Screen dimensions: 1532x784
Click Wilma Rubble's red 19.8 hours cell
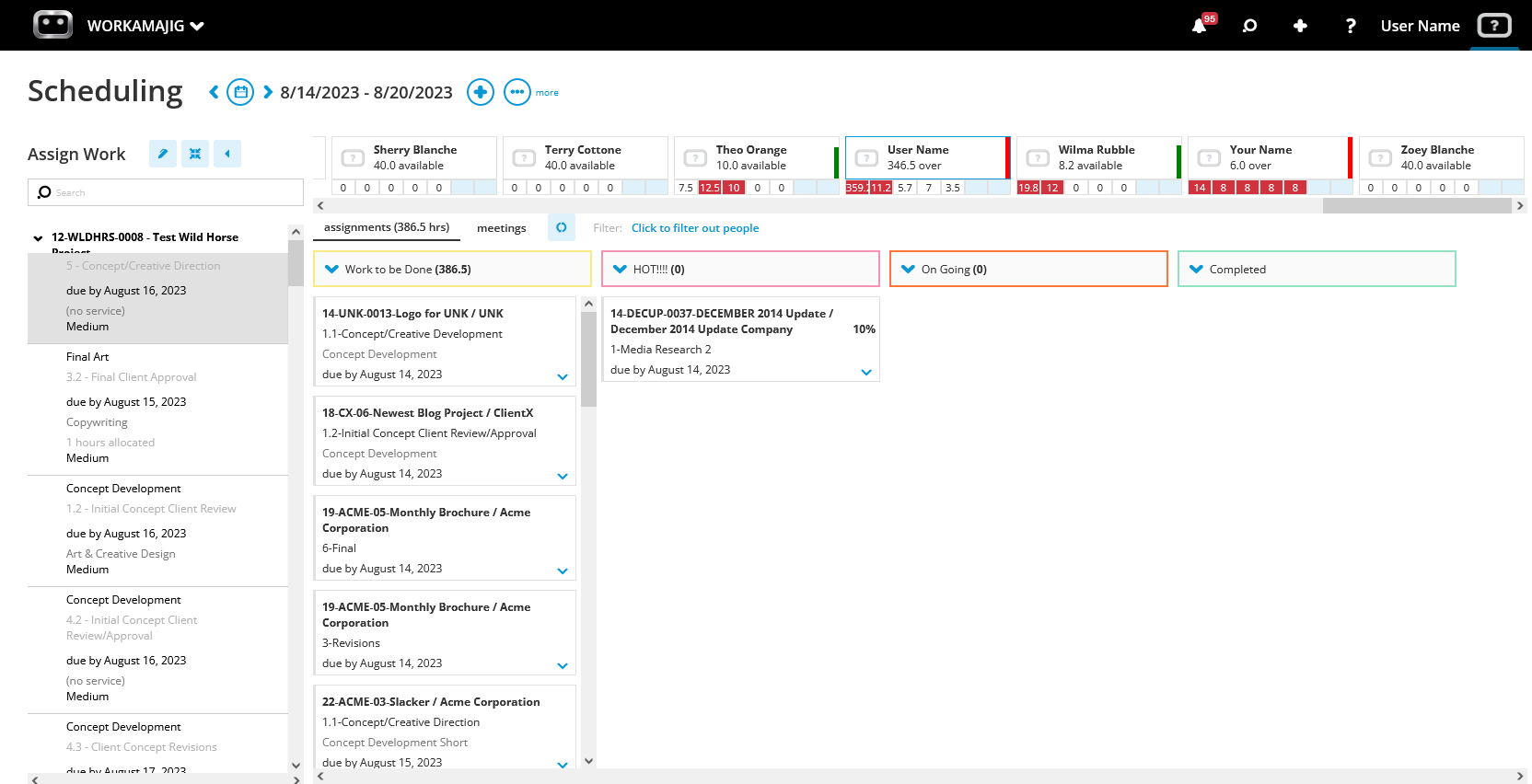tap(1028, 188)
